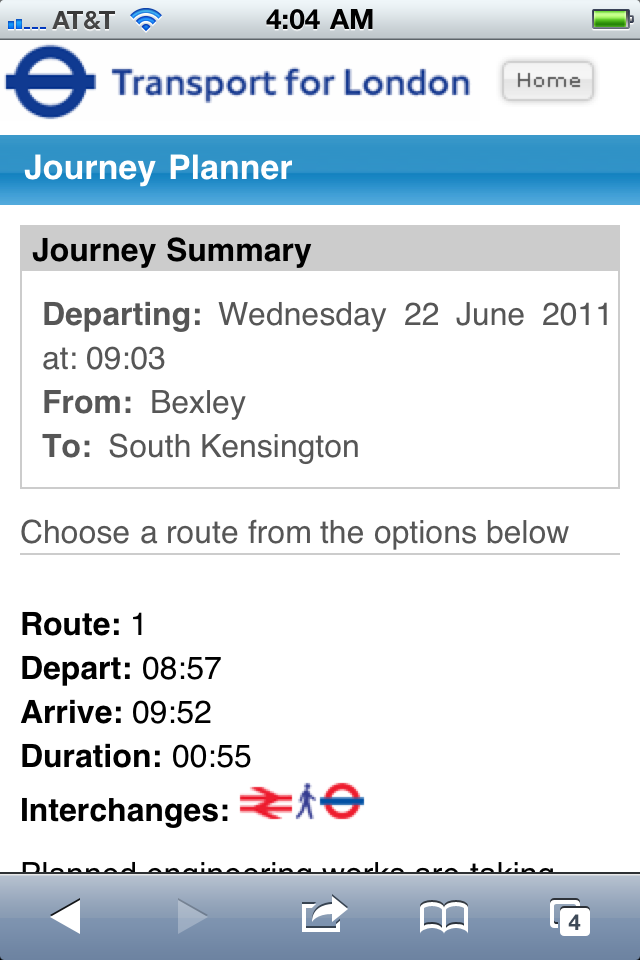Tap the greyed-out forward arrow
The image size is (640, 960).
pos(191,915)
